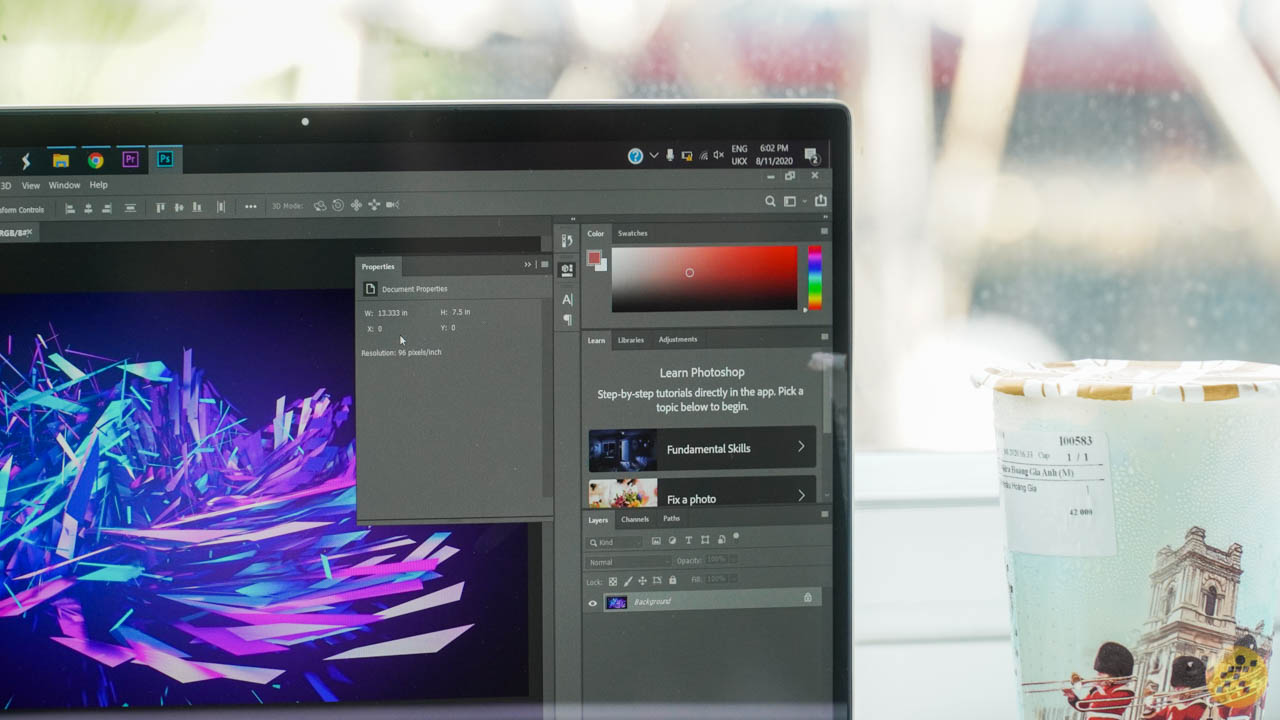The height and width of the screenshot is (720, 1280).
Task: Open the three-dot more align options
Action: click(250, 207)
